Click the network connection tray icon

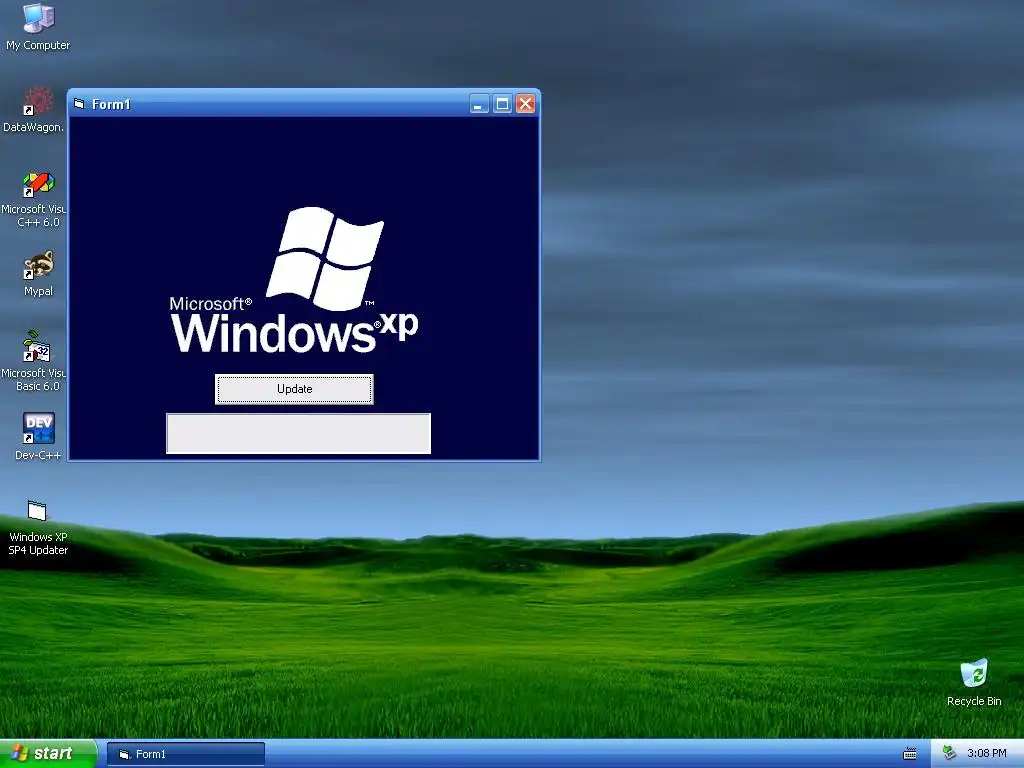pos(950,753)
